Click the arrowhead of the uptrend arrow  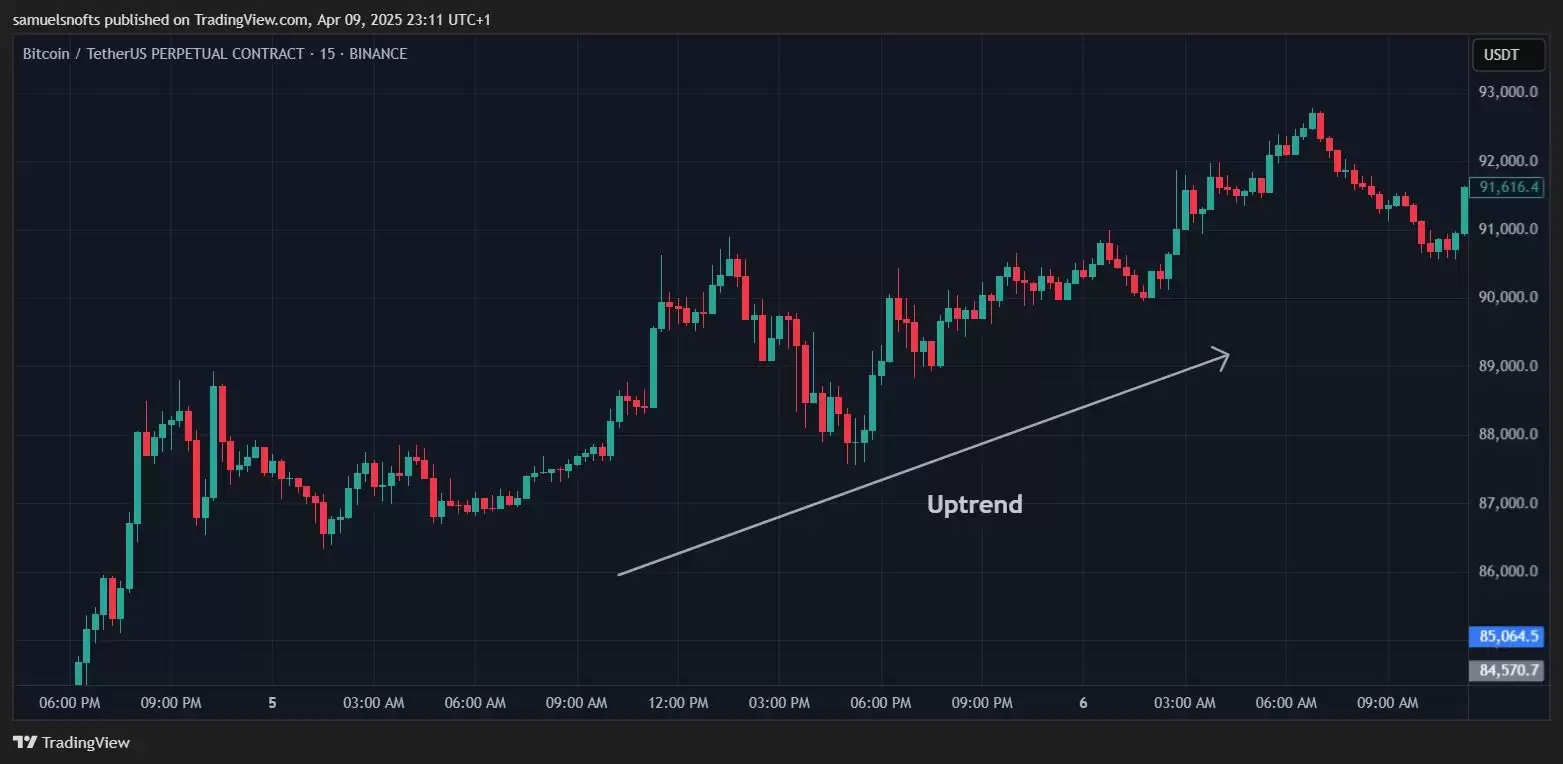pyautogui.click(x=1222, y=355)
